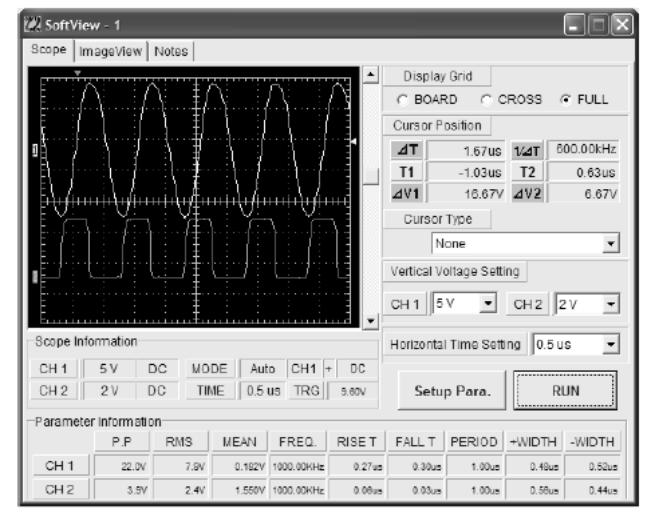Image resolution: width=650 pixels, height=512 pixels.
Task: Click the trigger position marker atop the scope
Action: [x=77, y=73]
